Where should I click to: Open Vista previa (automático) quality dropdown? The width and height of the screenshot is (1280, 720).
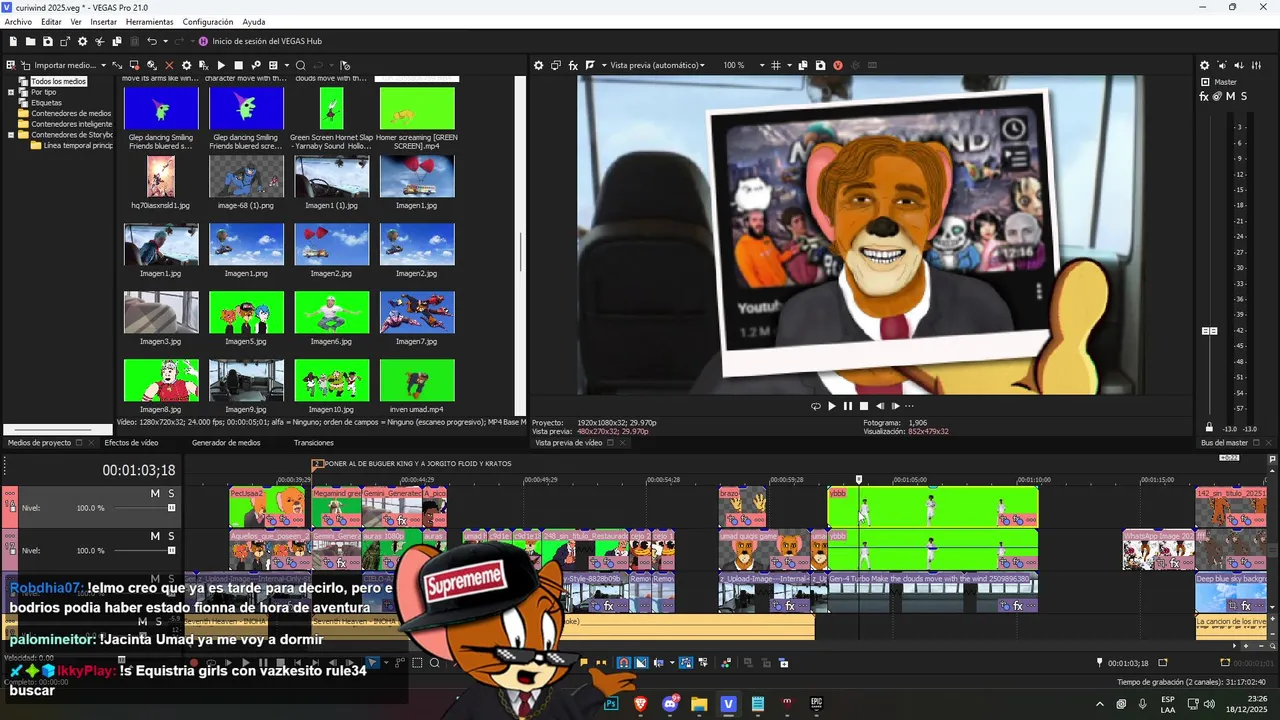click(656, 65)
